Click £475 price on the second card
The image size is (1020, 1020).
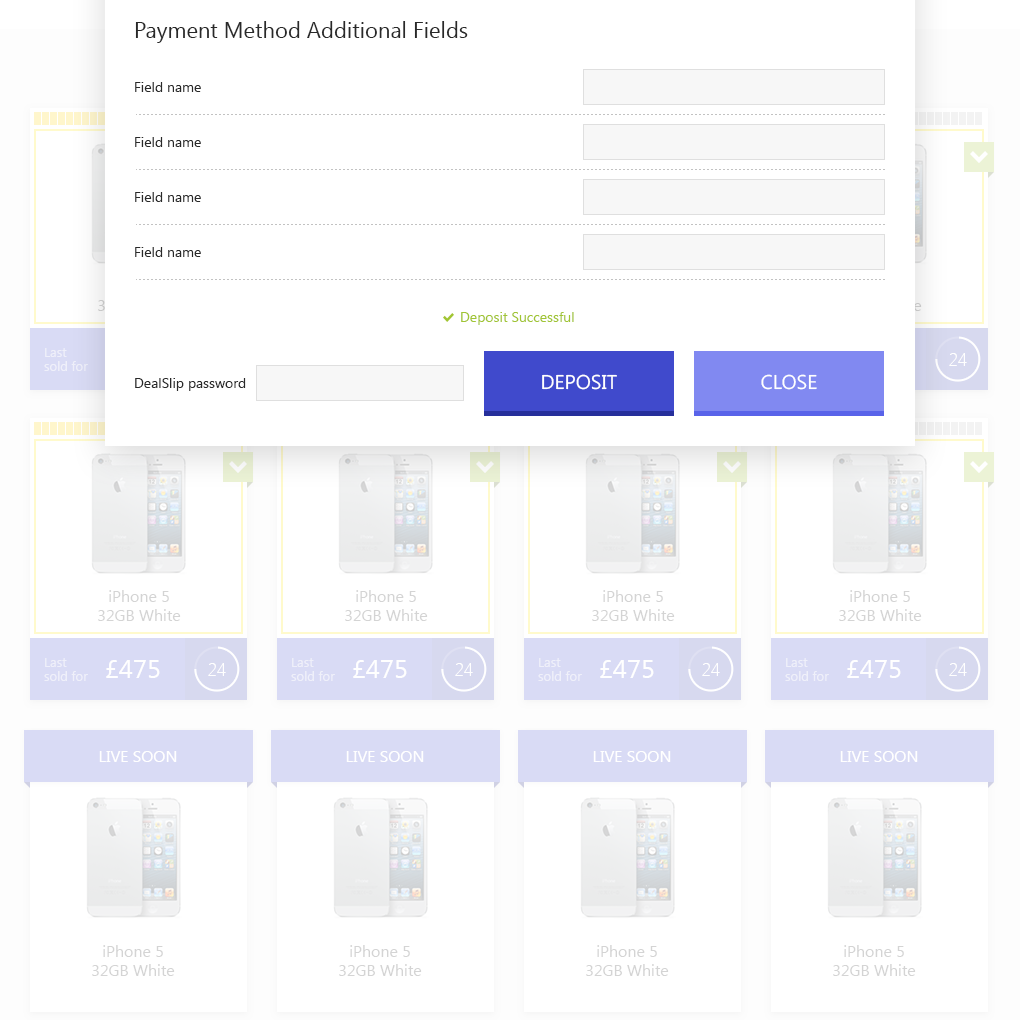click(x=380, y=669)
